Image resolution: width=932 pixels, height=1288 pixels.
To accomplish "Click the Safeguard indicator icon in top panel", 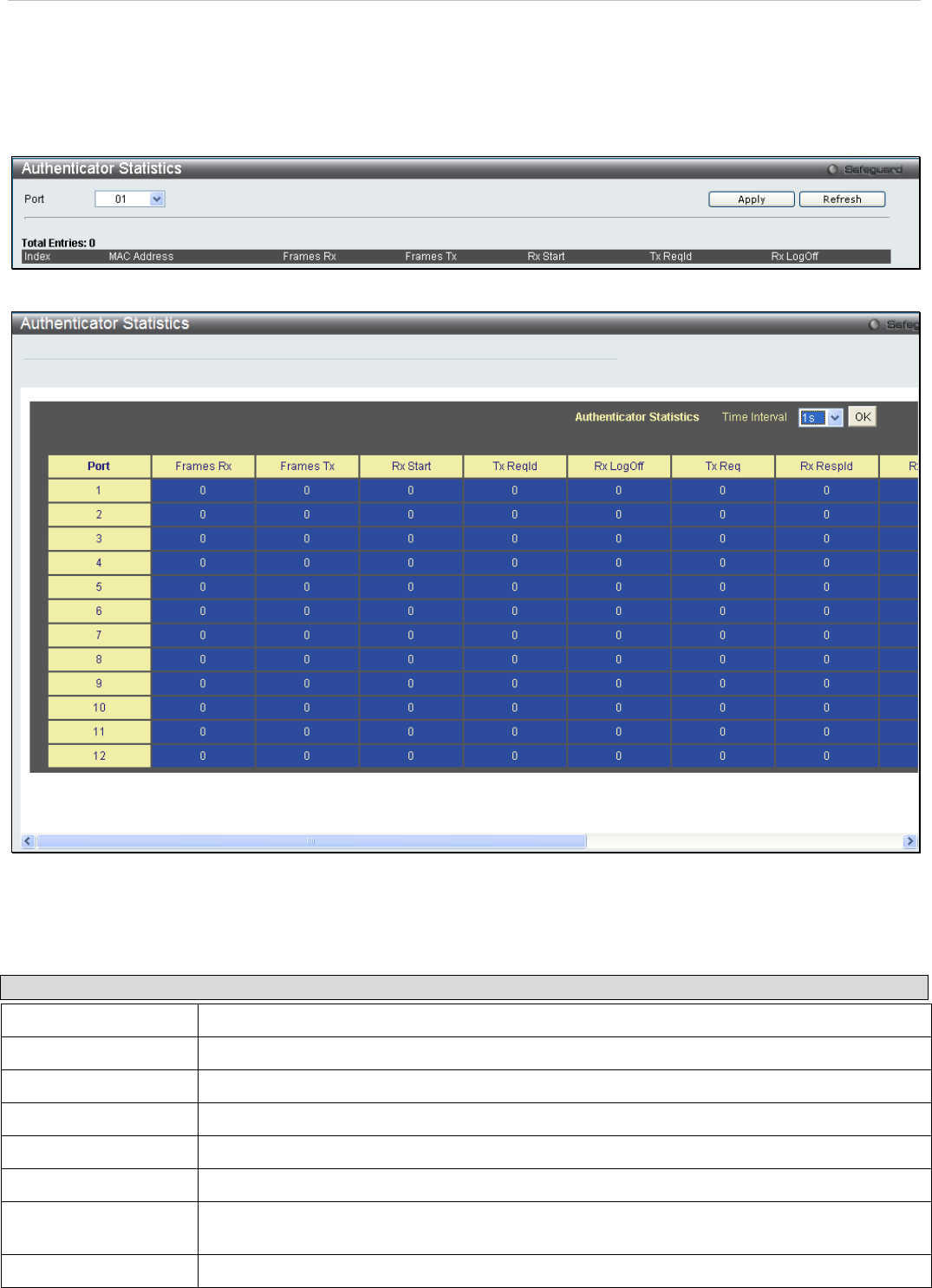I will [832, 169].
